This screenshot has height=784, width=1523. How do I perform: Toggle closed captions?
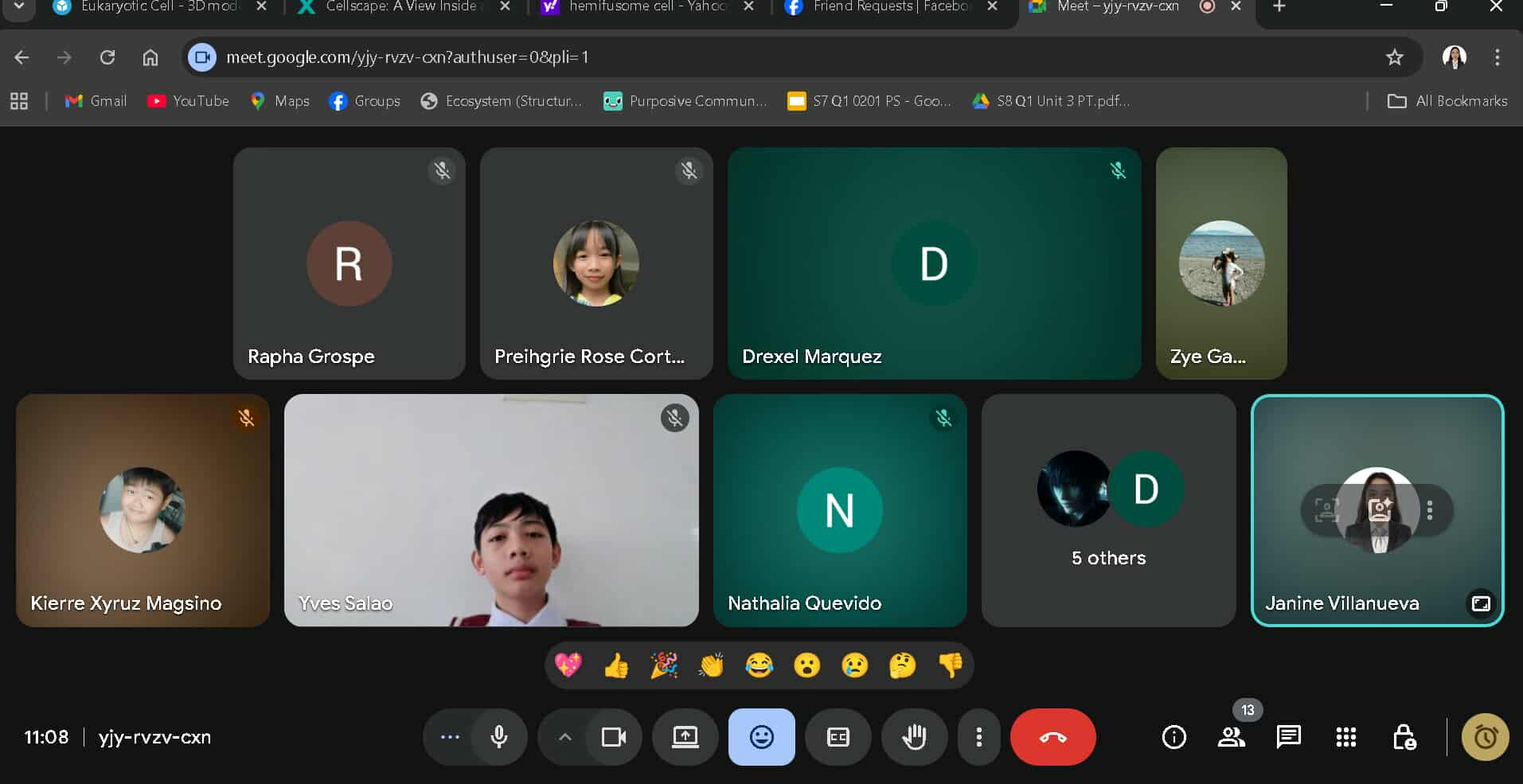(x=838, y=737)
